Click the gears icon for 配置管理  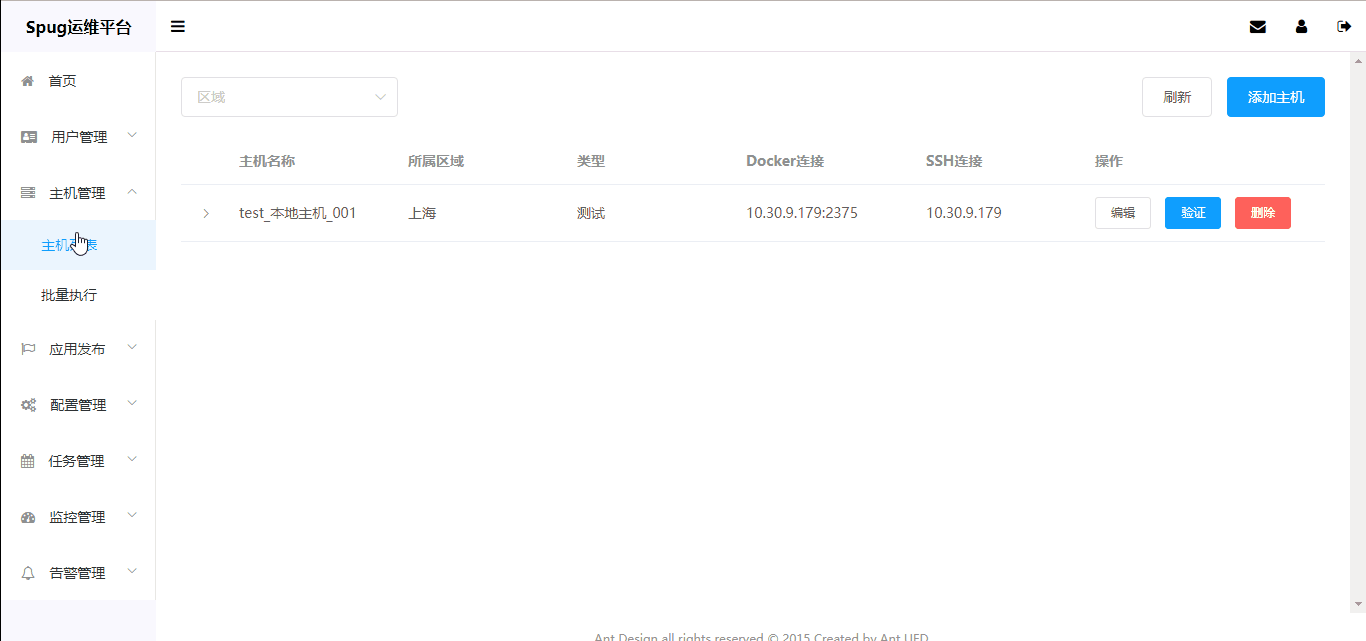pyautogui.click(x=29, y=405)
